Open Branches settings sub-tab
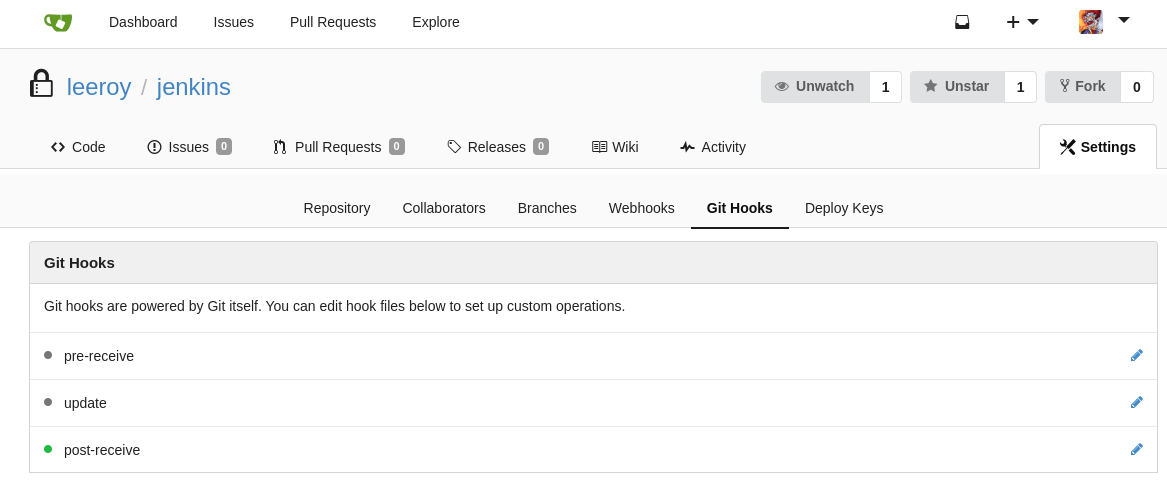Viewport: 1167px width, 483px height. (547, 208)
